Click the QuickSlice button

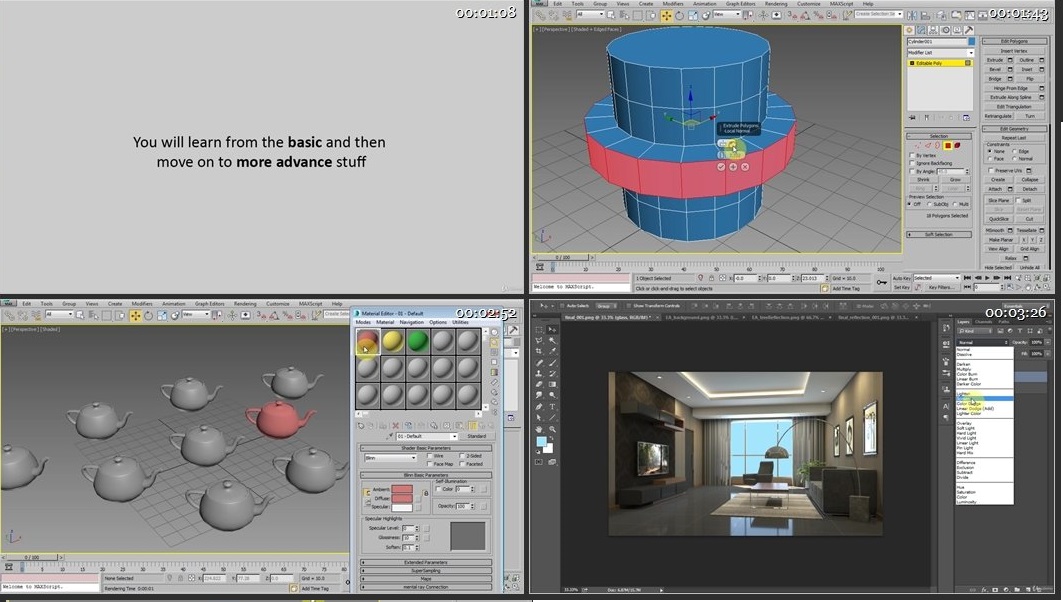coord(999,219)
